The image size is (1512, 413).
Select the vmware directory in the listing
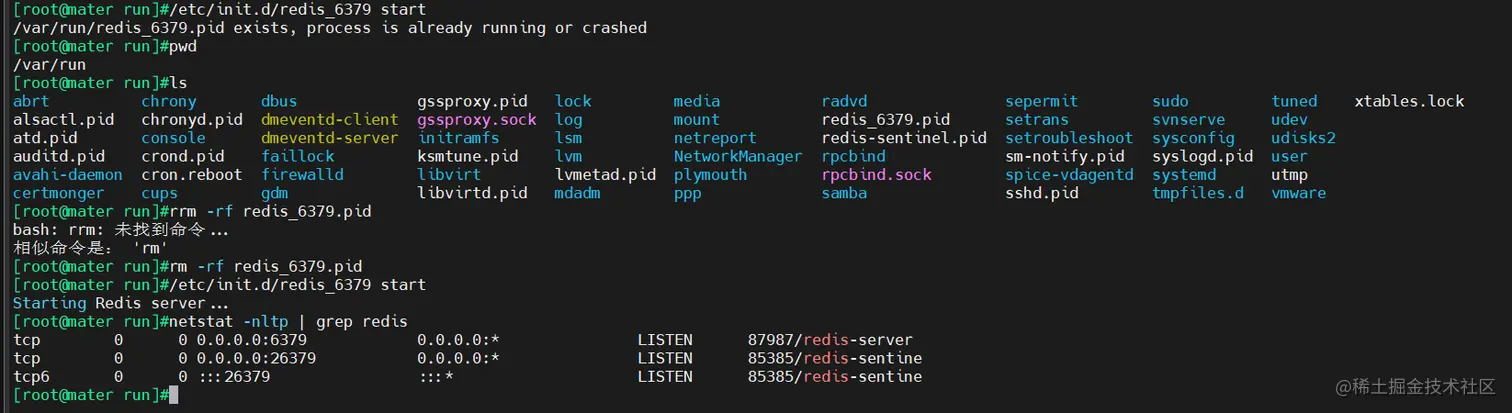1298,193
